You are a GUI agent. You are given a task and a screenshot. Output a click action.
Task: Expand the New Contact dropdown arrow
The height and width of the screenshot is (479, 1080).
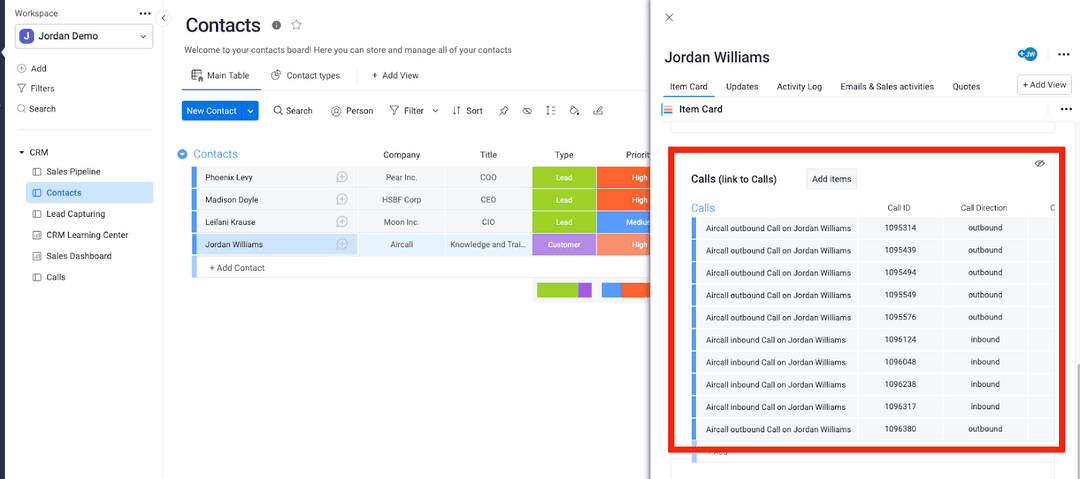[x=250, y=111]
